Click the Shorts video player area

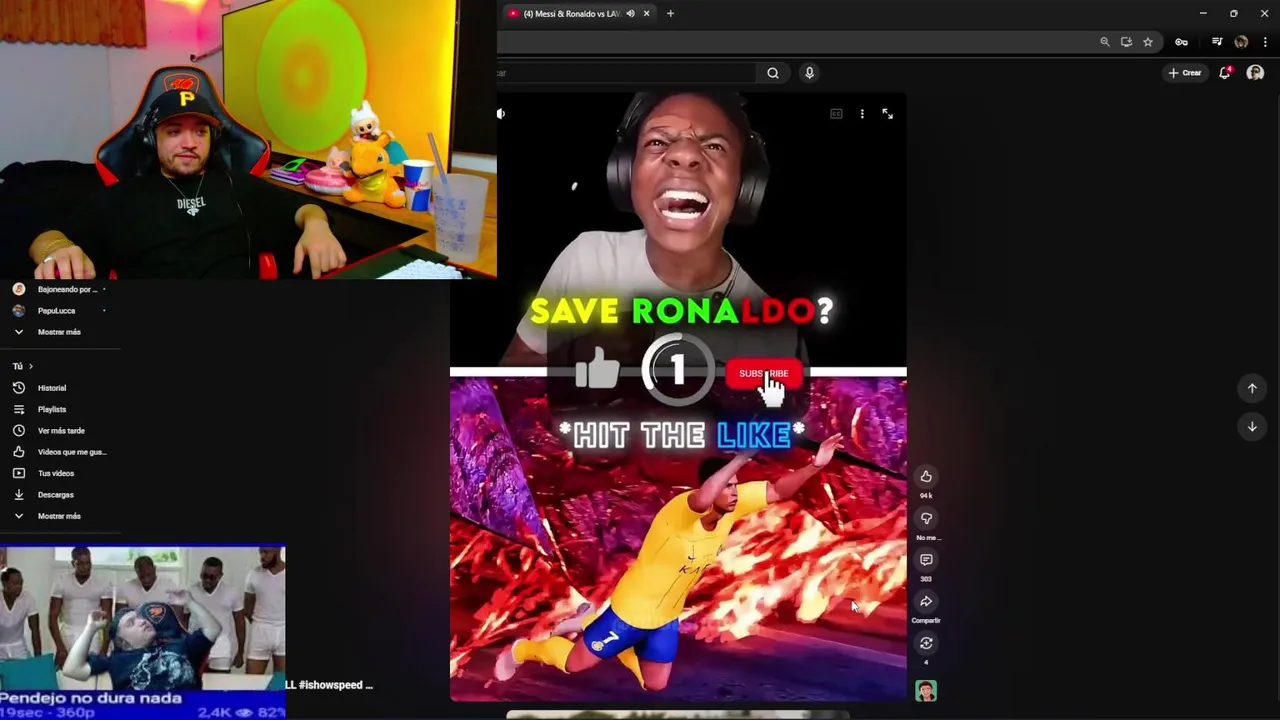point(678,398)
